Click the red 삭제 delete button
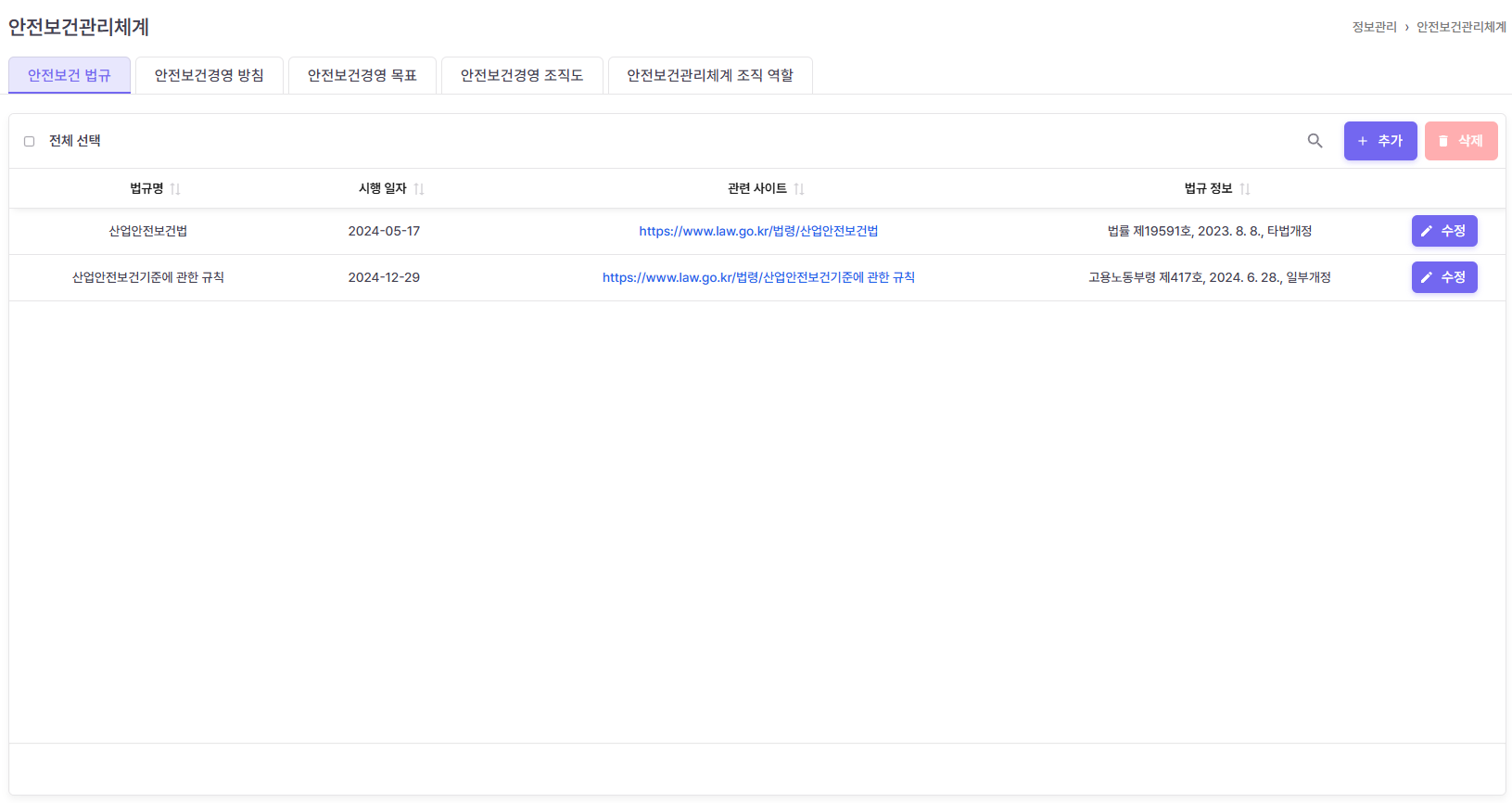The width and height of the screenshot is (1512, 803). 1460,141
